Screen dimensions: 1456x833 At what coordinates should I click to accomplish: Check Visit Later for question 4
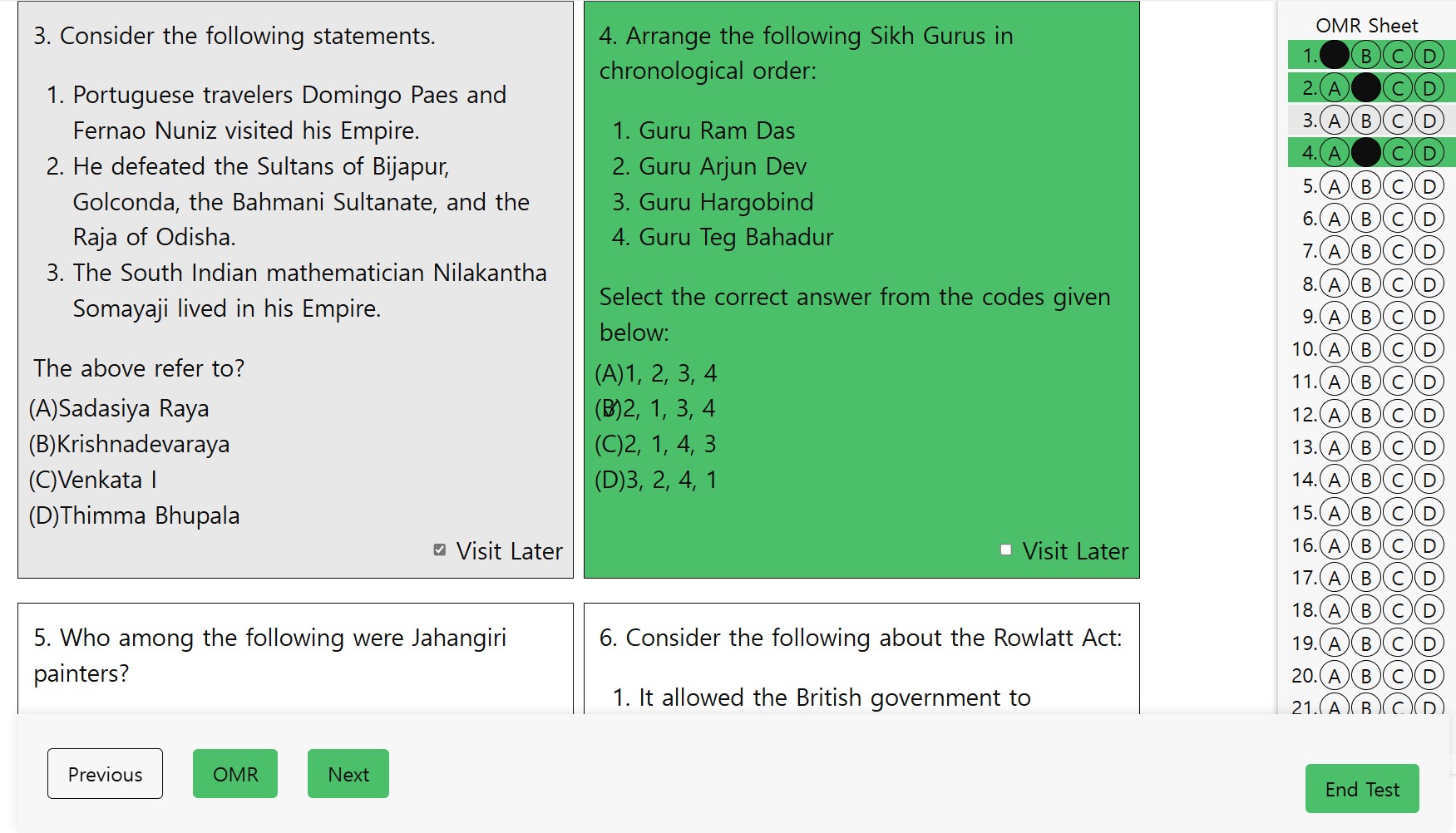(1006, 550)
